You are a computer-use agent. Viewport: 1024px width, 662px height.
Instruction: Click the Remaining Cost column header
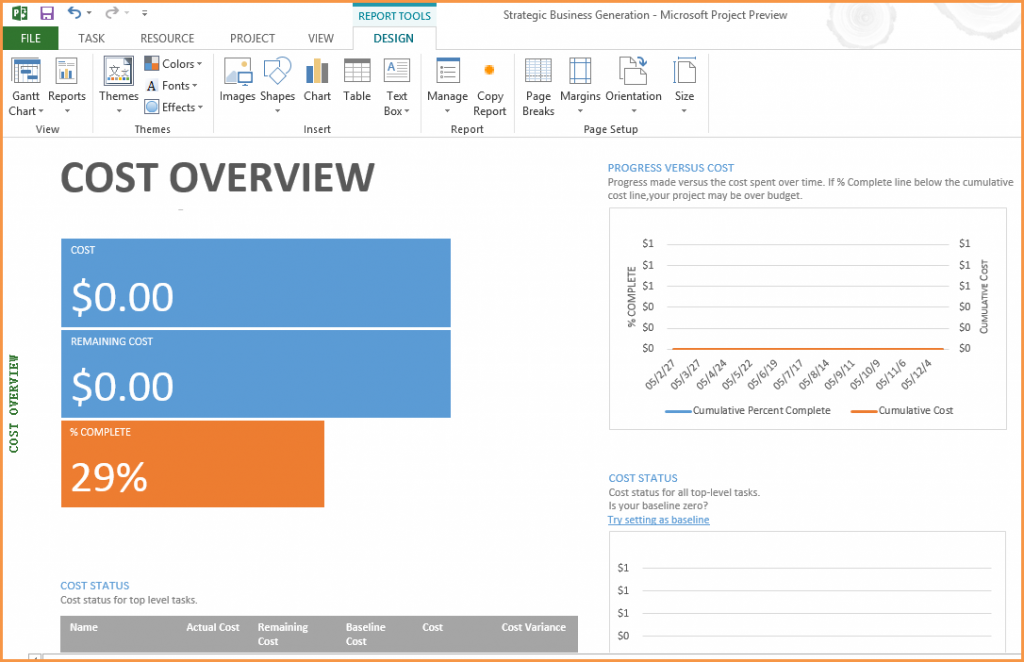283,634
